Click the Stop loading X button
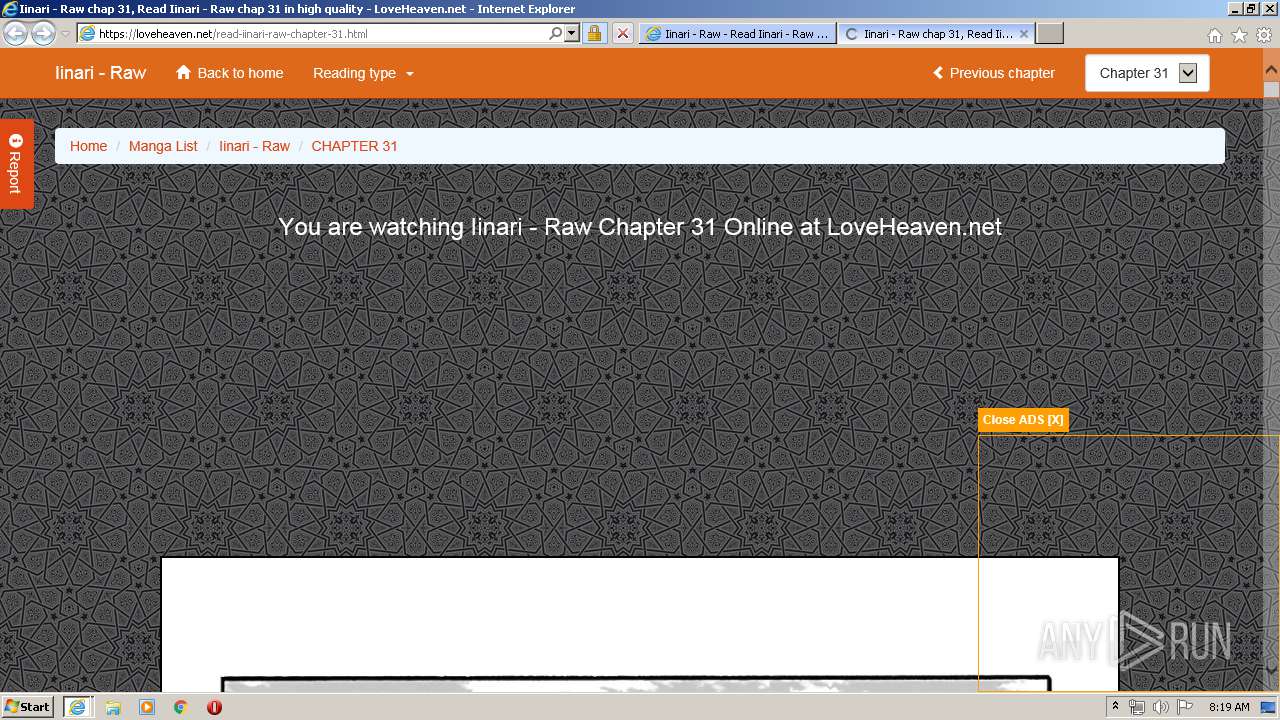The height and width of the screenshot is (720, 1280). (622, 33)
